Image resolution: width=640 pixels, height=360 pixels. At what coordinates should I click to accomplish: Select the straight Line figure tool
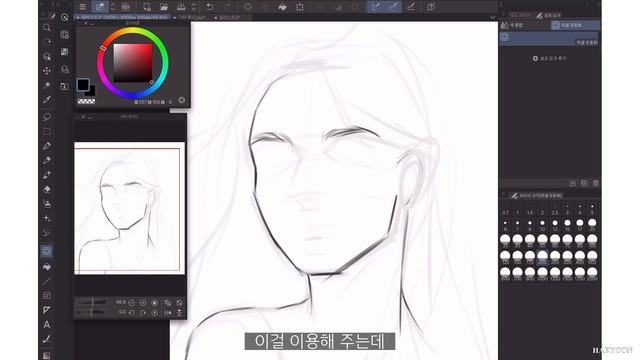(x=47, y=281)
